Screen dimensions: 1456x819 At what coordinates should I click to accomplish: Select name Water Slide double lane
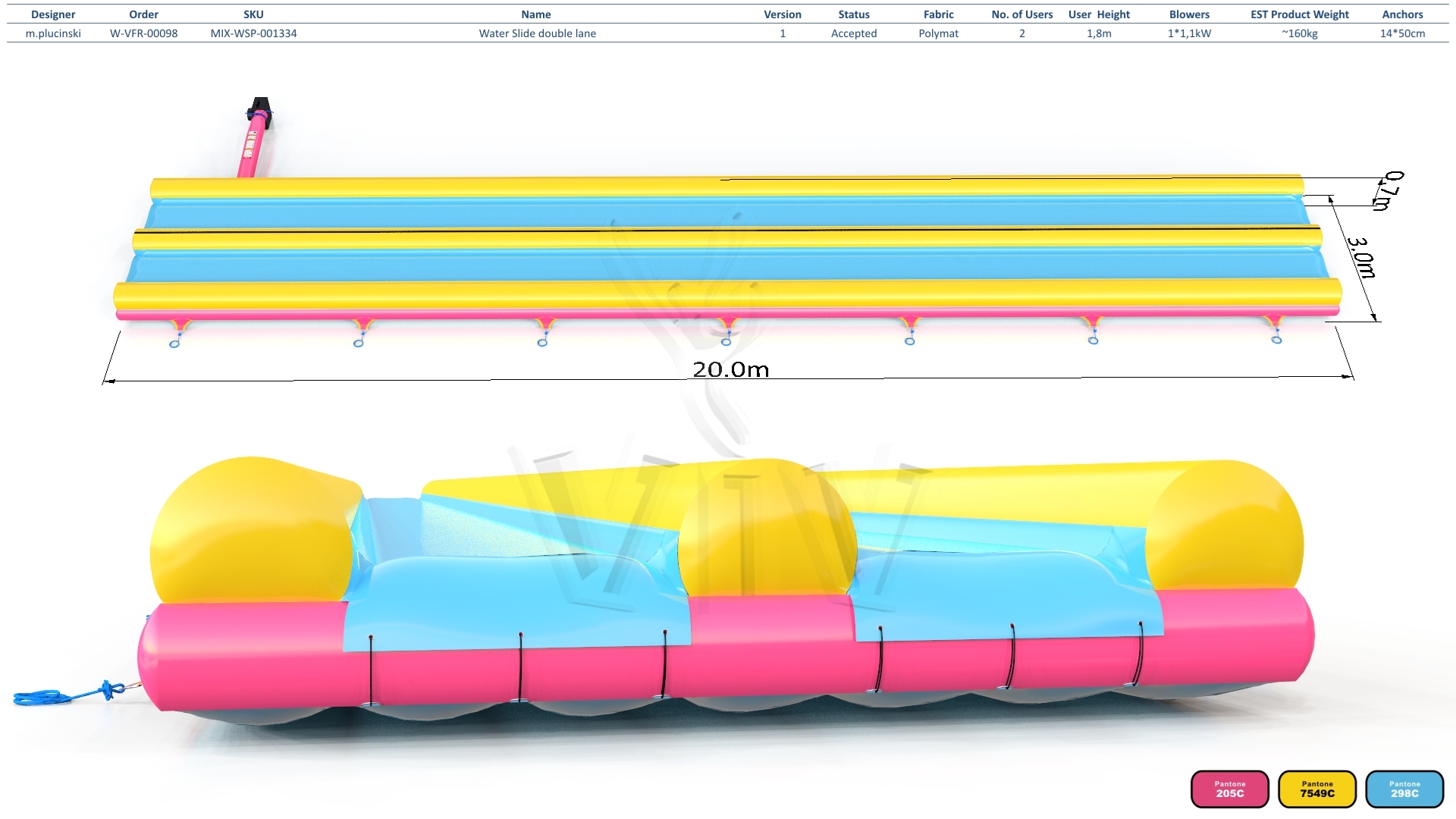[x=537, y=33]
